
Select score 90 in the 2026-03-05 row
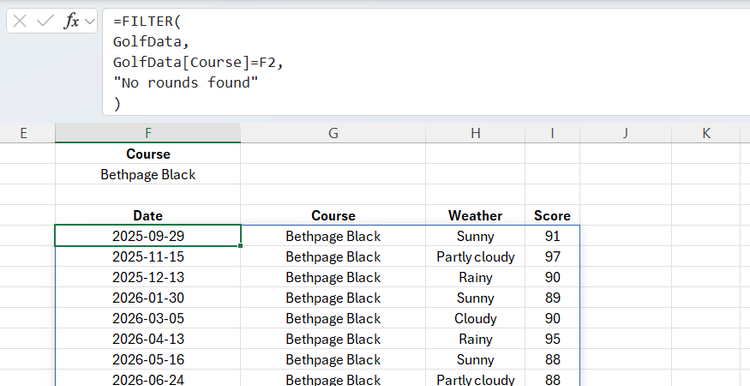552,318
